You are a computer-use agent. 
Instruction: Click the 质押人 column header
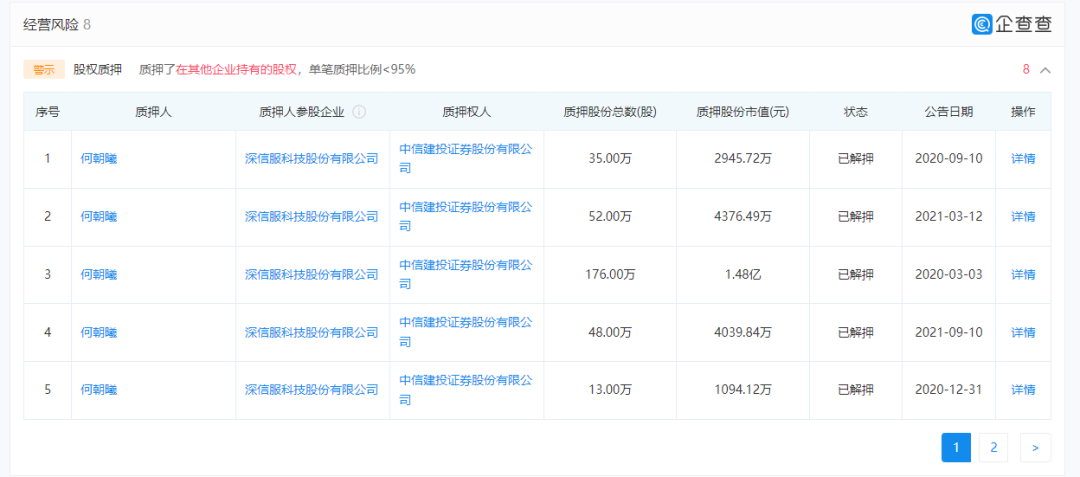pyautogui.click(x=154, y=112)
